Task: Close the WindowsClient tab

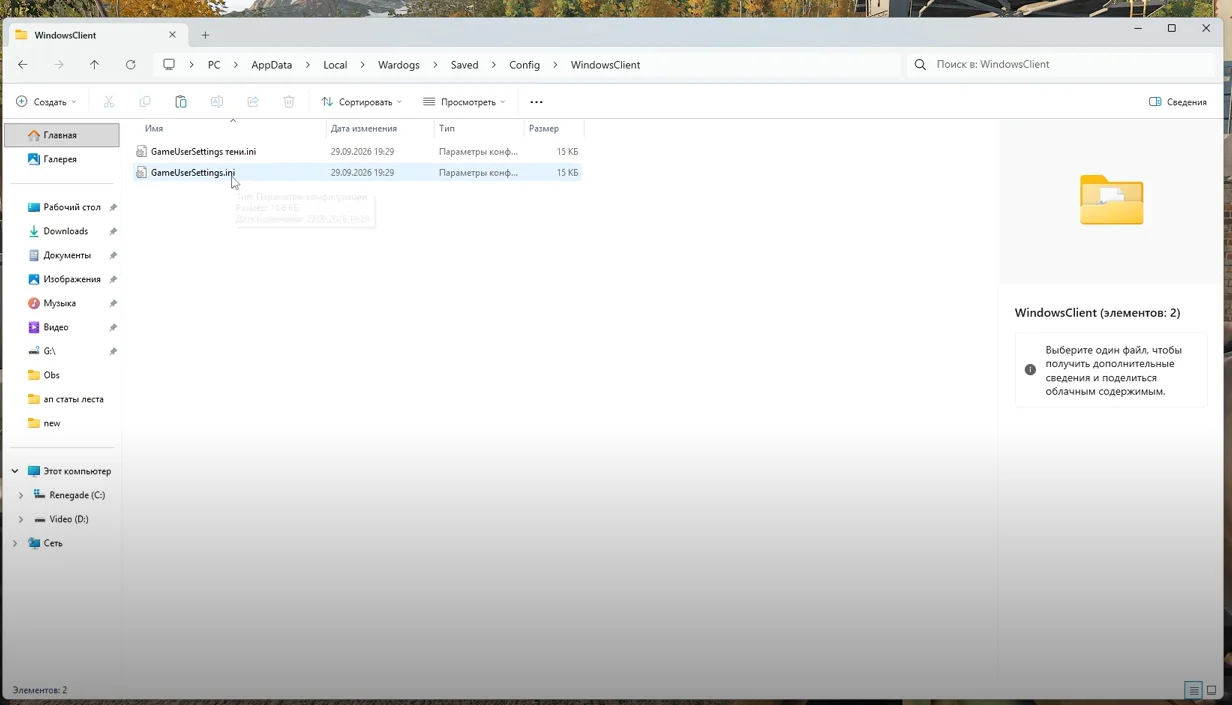Action: pyautogui.click(x=172, y=35)
